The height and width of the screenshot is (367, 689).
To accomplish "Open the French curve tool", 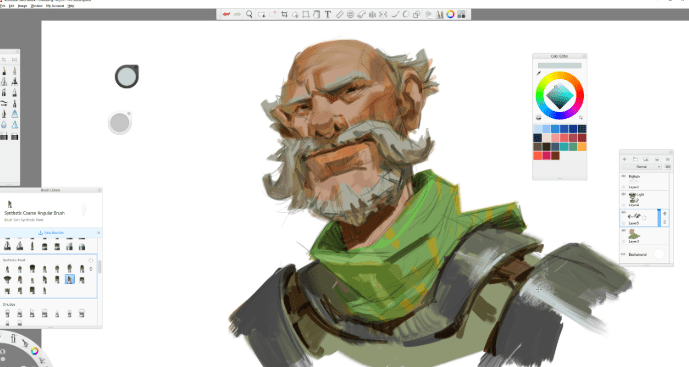I will 361,15.
